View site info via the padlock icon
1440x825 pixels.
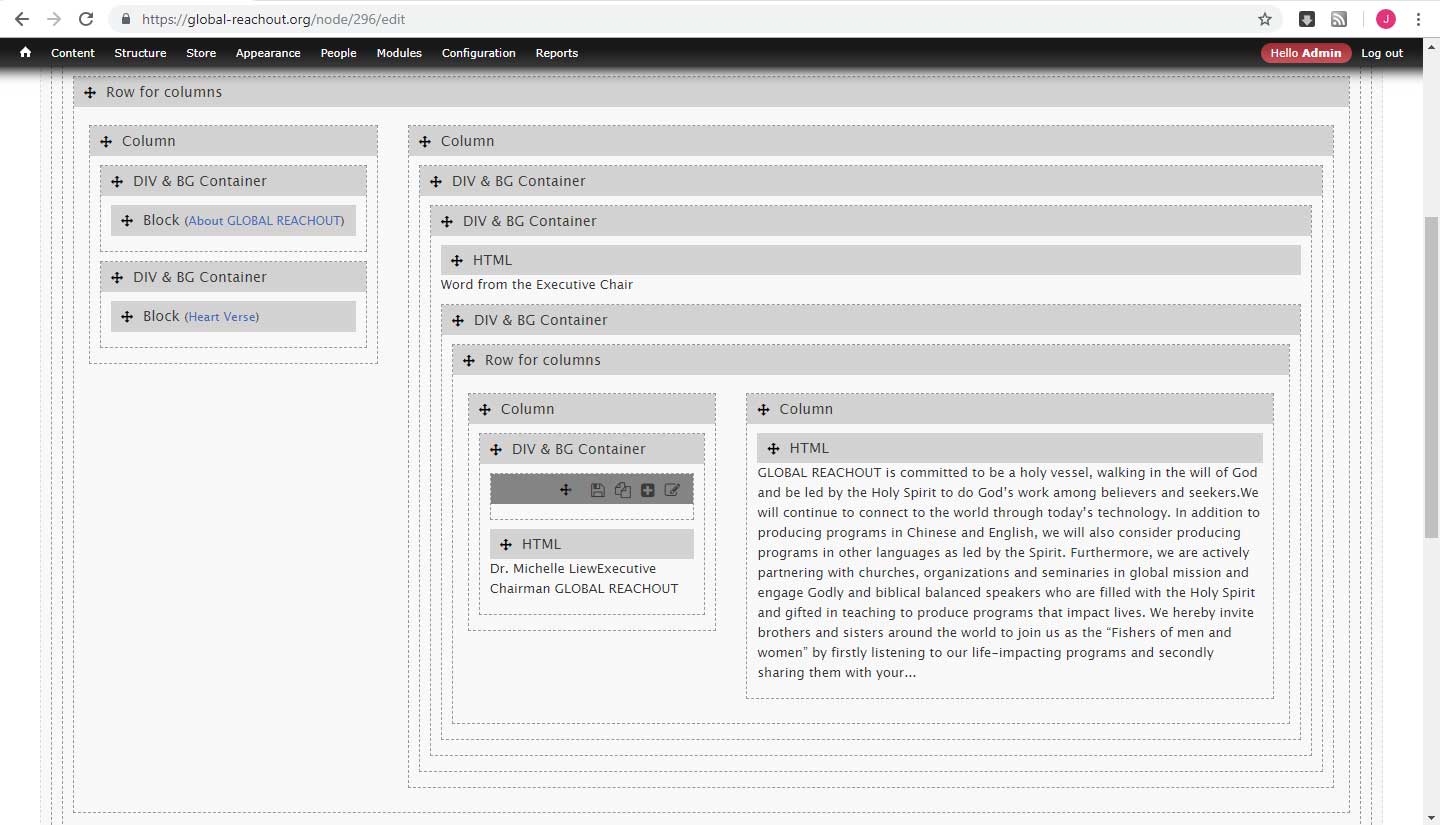125,19
